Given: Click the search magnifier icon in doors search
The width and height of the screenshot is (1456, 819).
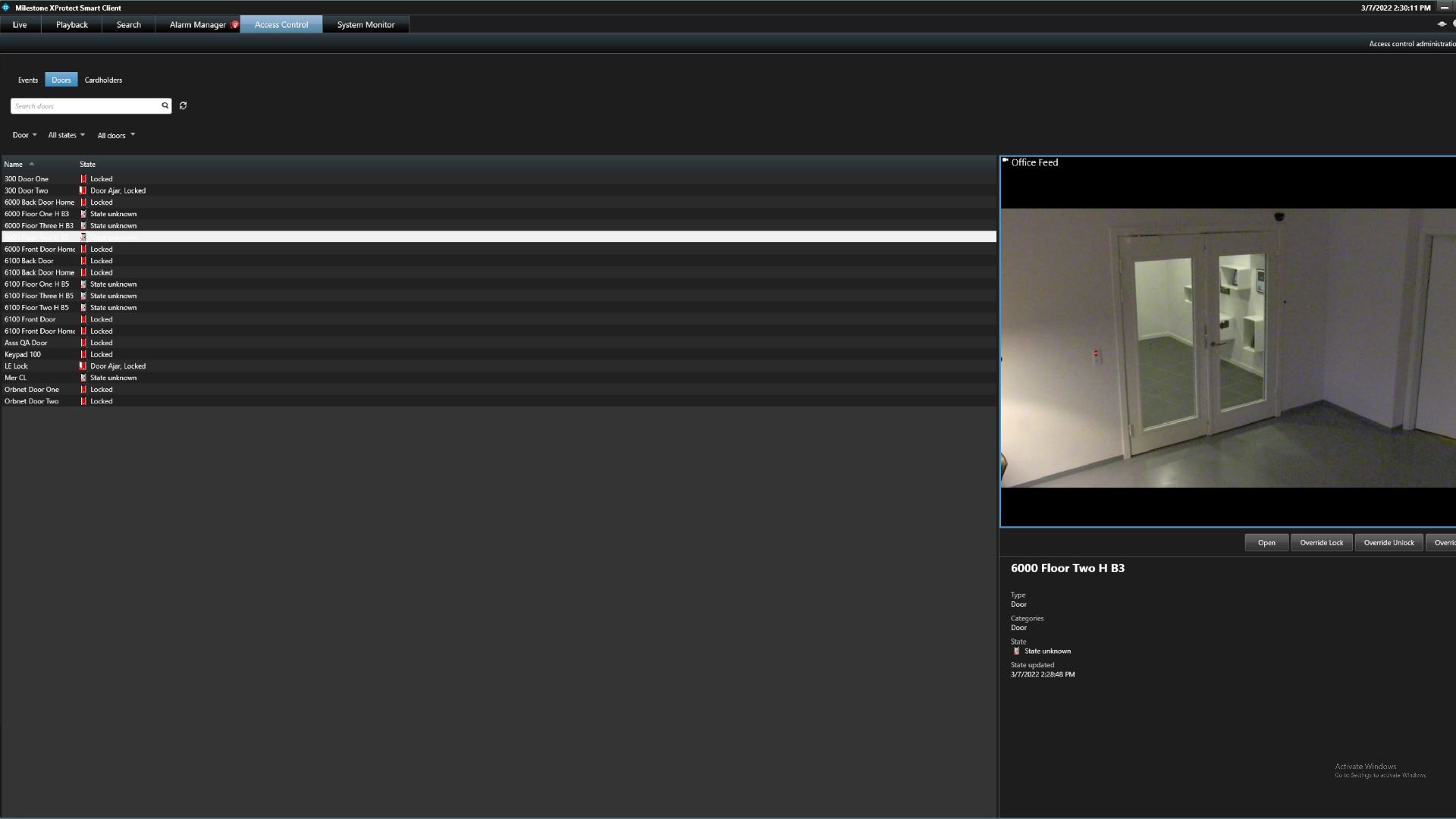Looking at the screenshot, I should [x=165, y=105].
